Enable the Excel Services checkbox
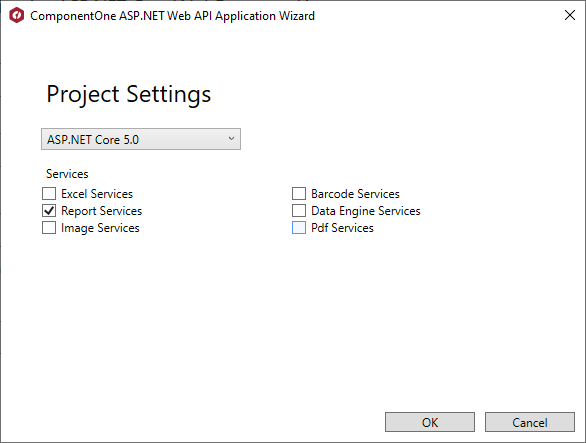This screenshot has width=586, height=443. pyautogui.click(x=49, y=194)
